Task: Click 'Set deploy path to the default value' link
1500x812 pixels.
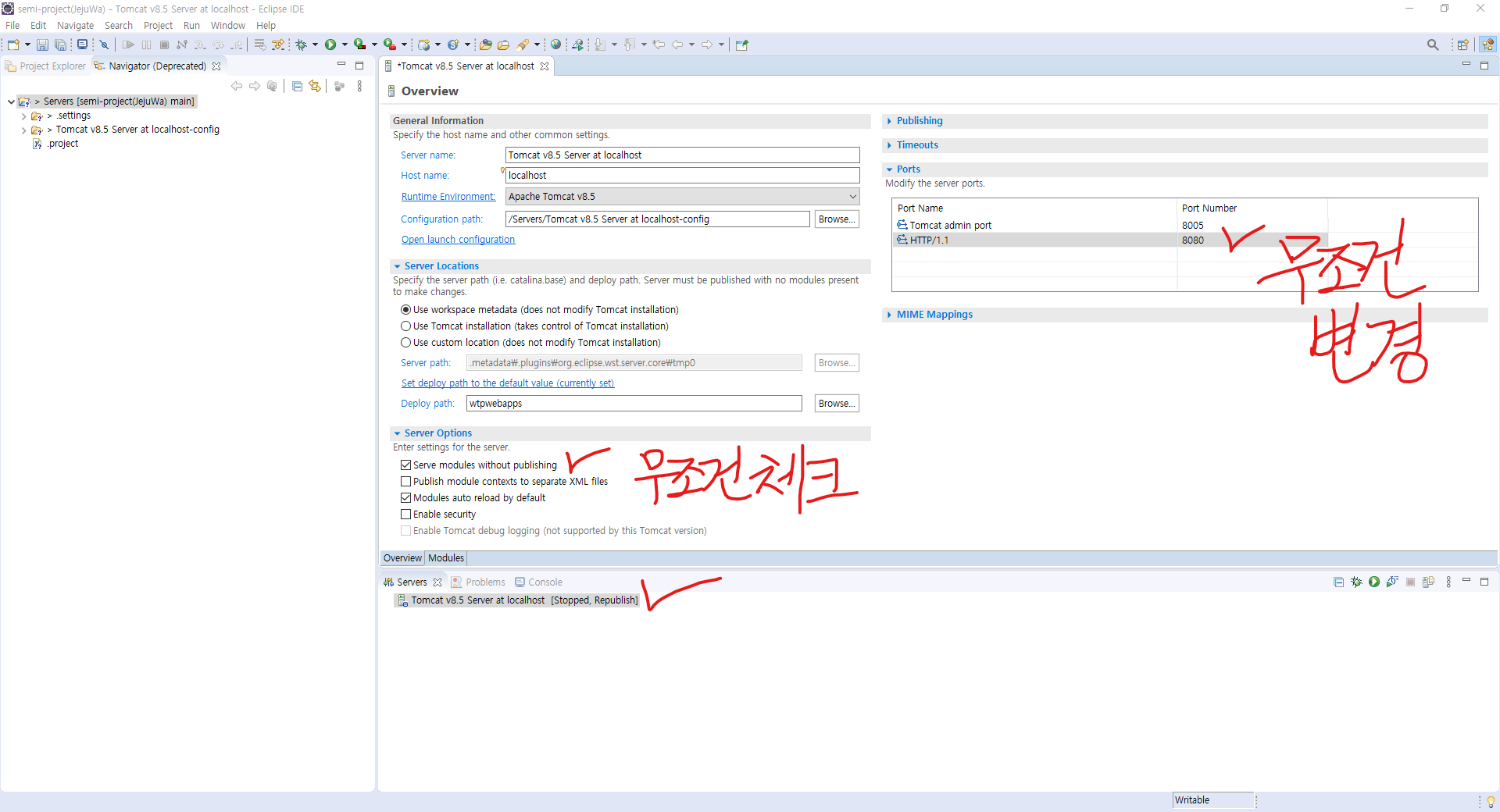Action: 508,383
